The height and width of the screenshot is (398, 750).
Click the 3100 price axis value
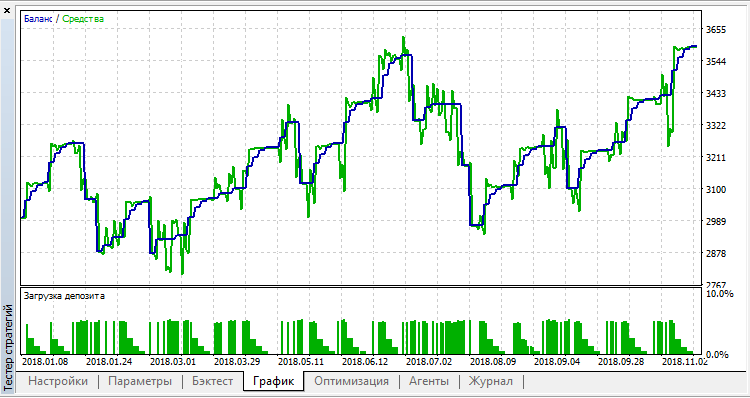click(x=716, y=189)
